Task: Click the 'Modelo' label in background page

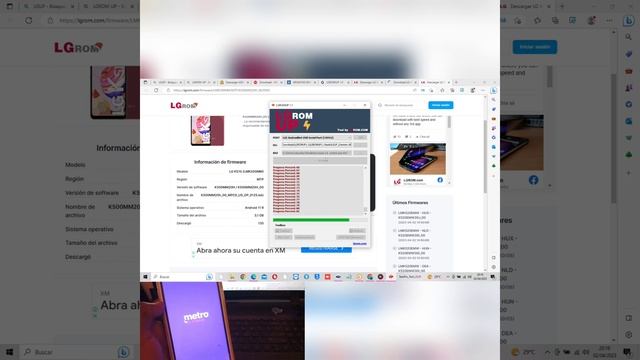Action: coord(76,165)
